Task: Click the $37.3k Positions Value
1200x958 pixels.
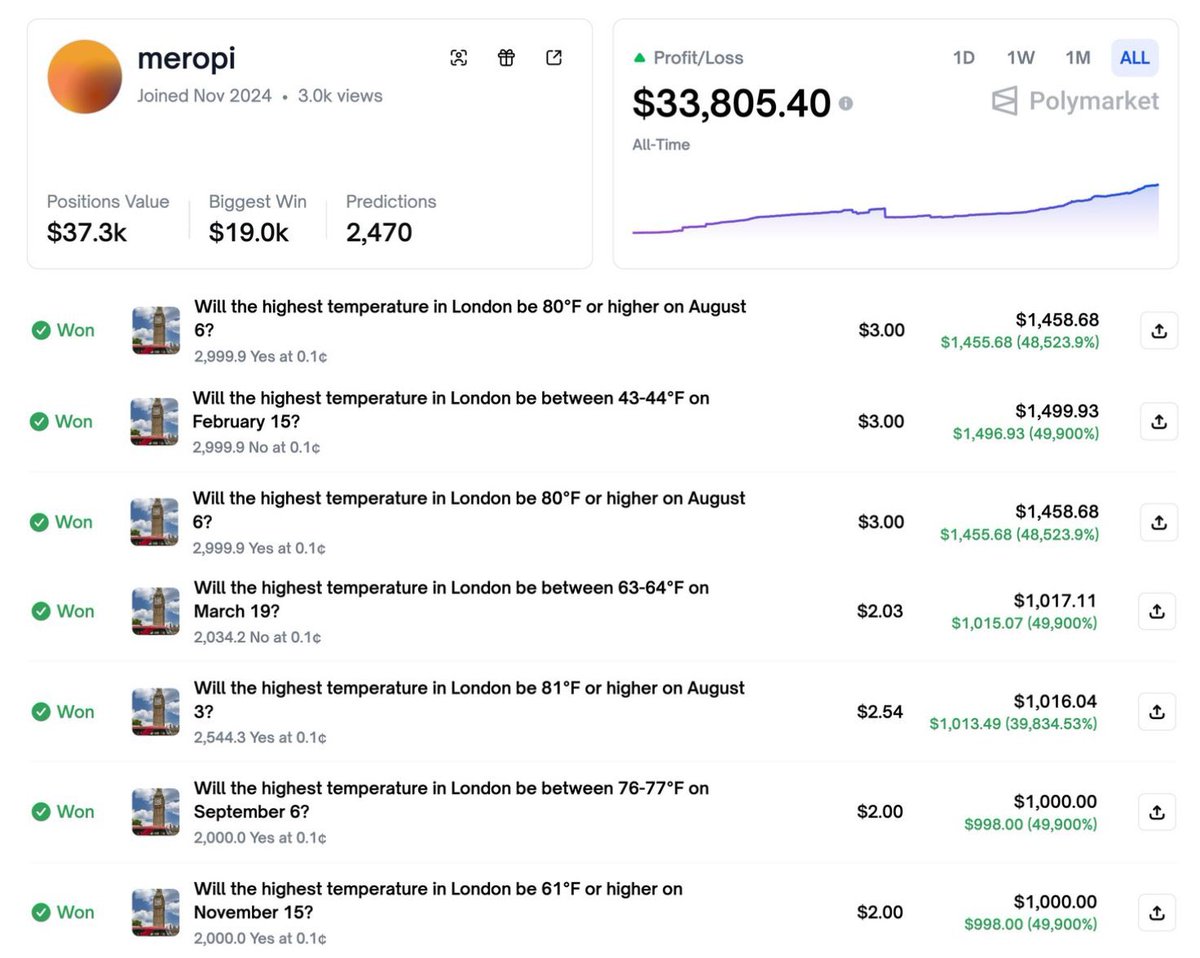Action: pyautogui.click(x=87, y=233)
